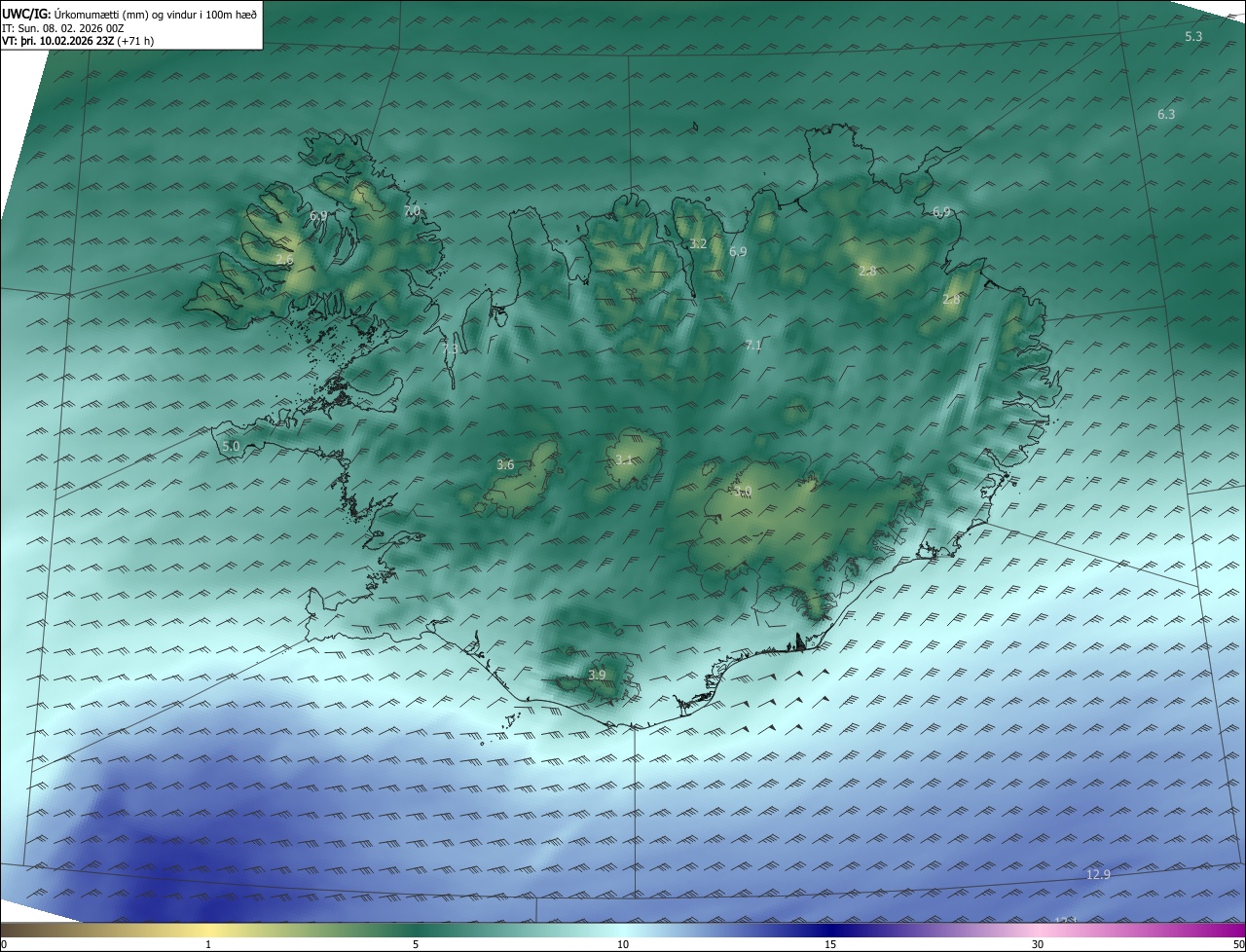Click the 15 tick on the color scale
The image size is (1246, 952).
pos(830,944)
